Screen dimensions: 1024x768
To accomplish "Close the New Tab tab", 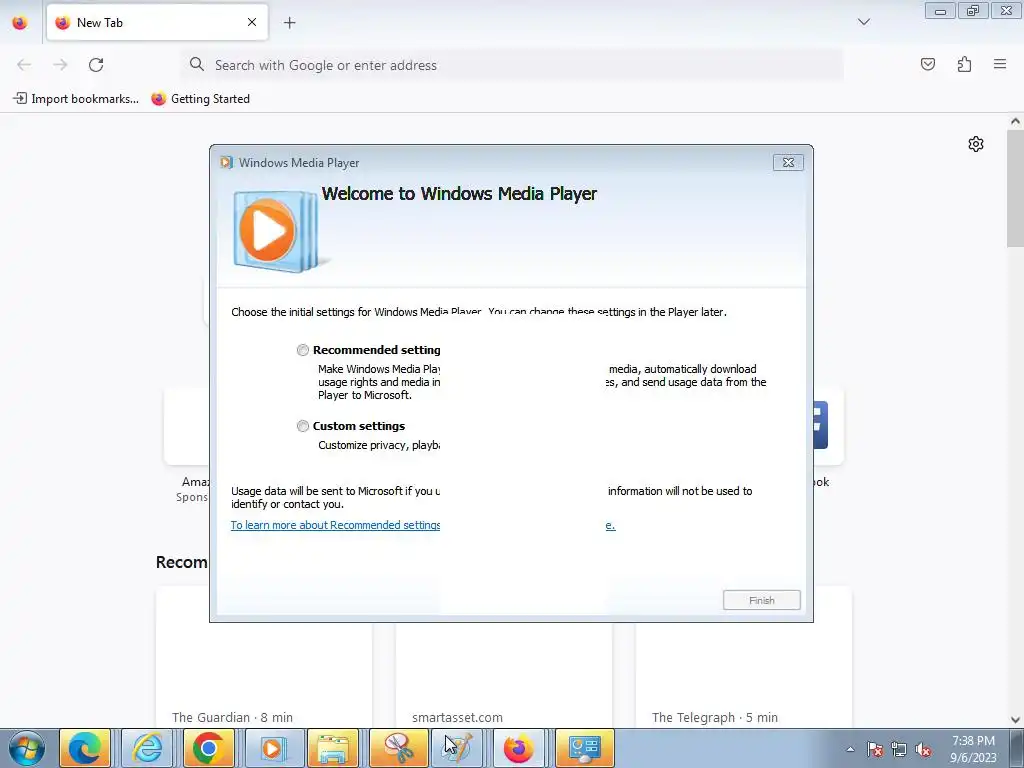I will click(x=251, y=22).
